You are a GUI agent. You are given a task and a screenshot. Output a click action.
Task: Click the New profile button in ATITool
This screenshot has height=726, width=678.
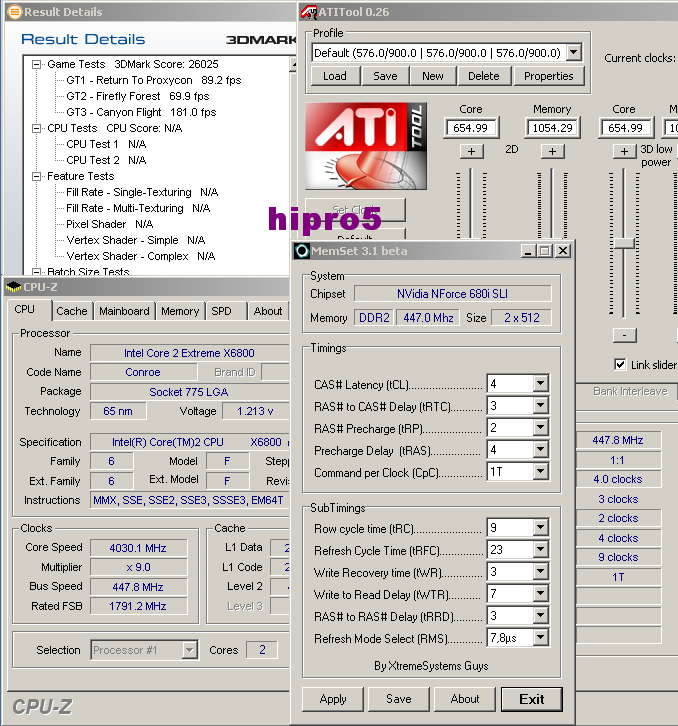(x=433, y=76)
